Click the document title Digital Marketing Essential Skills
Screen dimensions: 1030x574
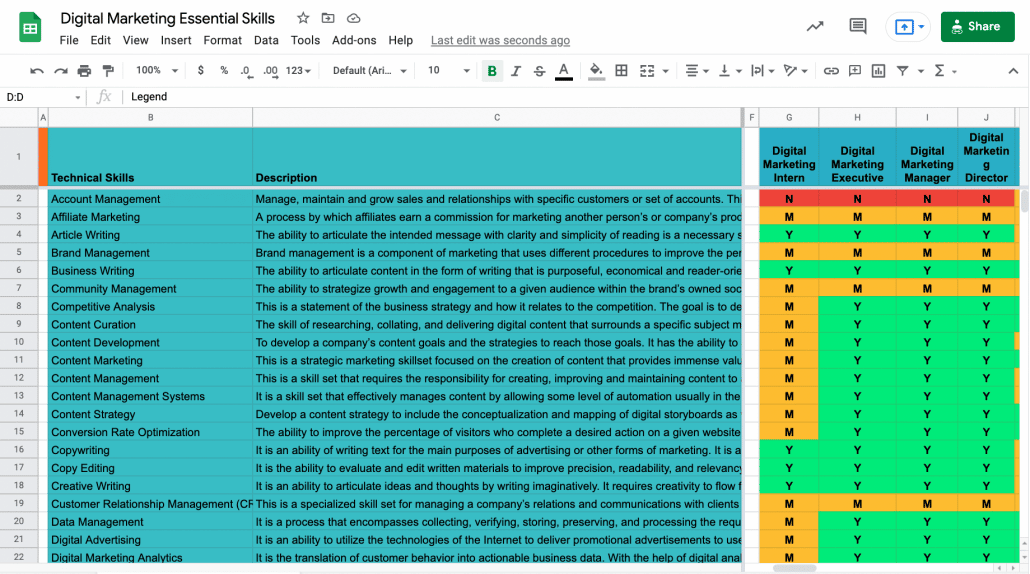pos(168,18)
